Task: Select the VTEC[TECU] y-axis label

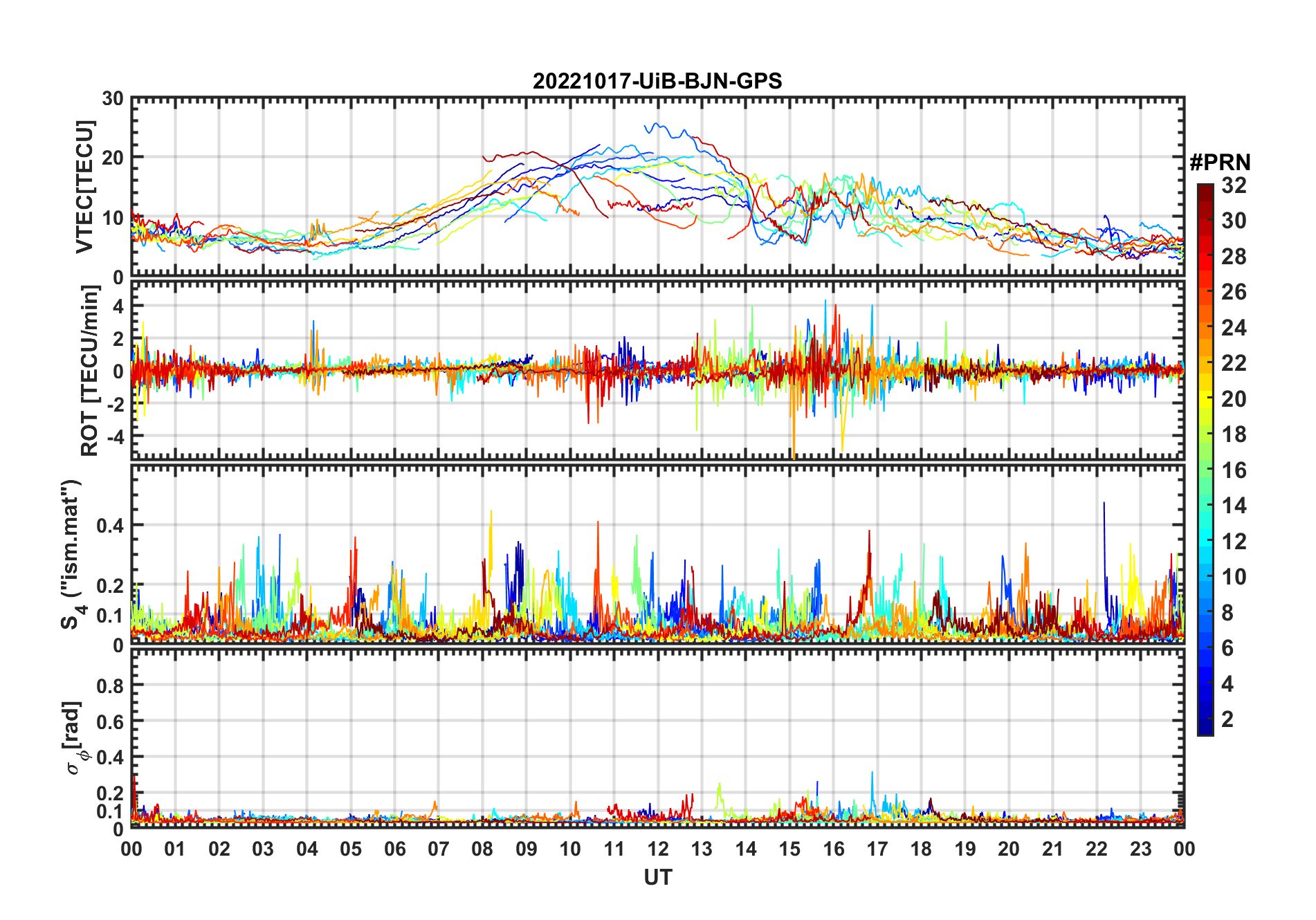Action: (x=84, y=187)
